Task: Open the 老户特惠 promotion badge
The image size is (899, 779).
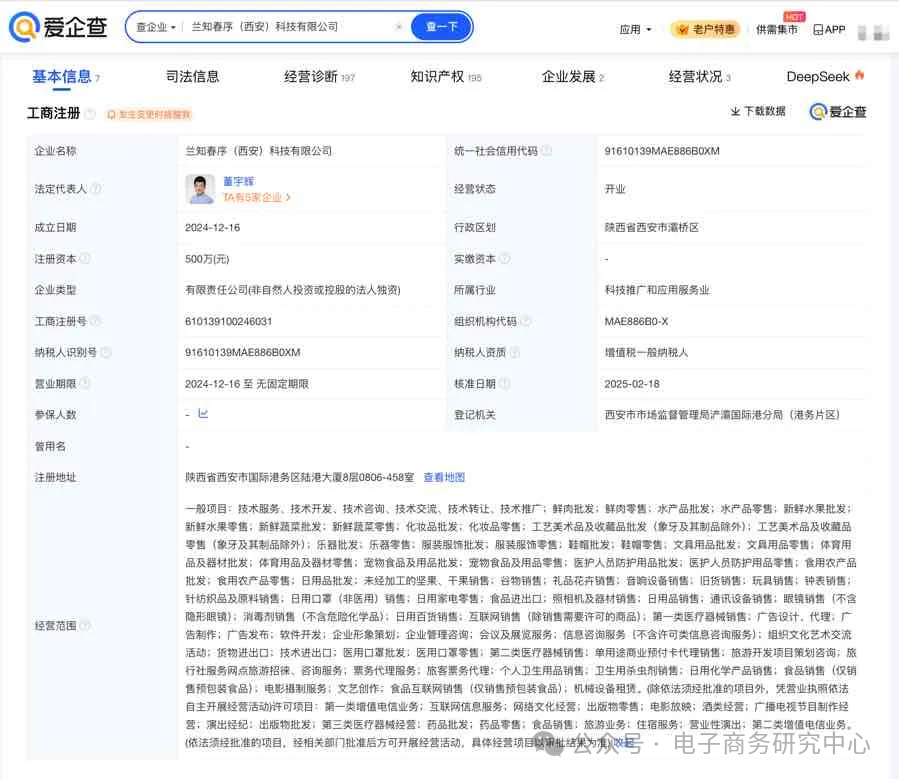Action: pos(705,29)
